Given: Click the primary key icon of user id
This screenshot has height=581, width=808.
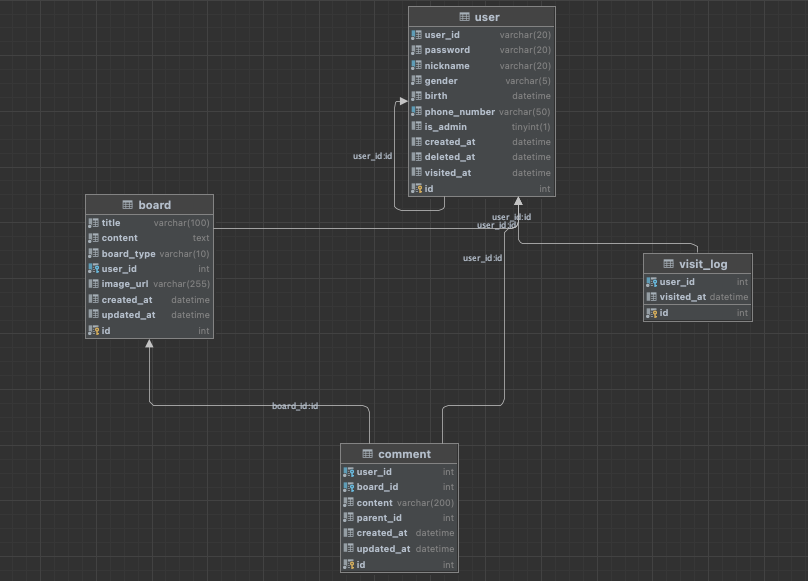Looking at the screenshot, I should [416, 189].
